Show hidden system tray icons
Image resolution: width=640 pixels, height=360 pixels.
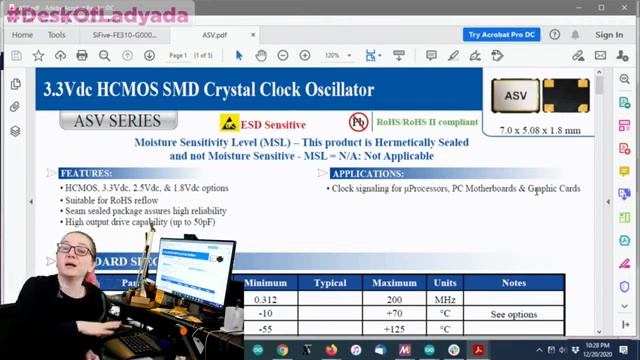(x=539, y=350)
